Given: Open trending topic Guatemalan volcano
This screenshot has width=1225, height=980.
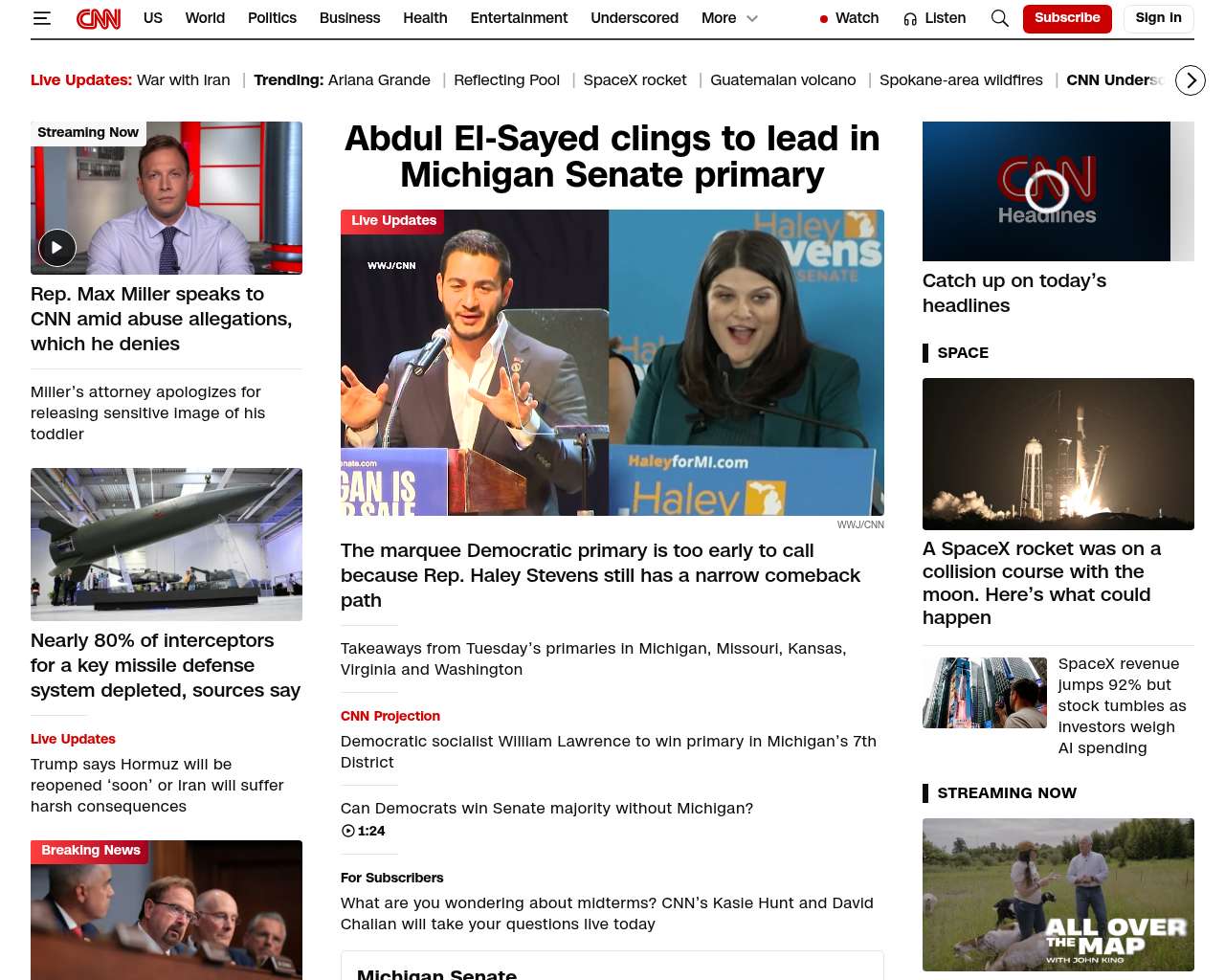Looking at the screenshot, I should click(x=783, y=80).
